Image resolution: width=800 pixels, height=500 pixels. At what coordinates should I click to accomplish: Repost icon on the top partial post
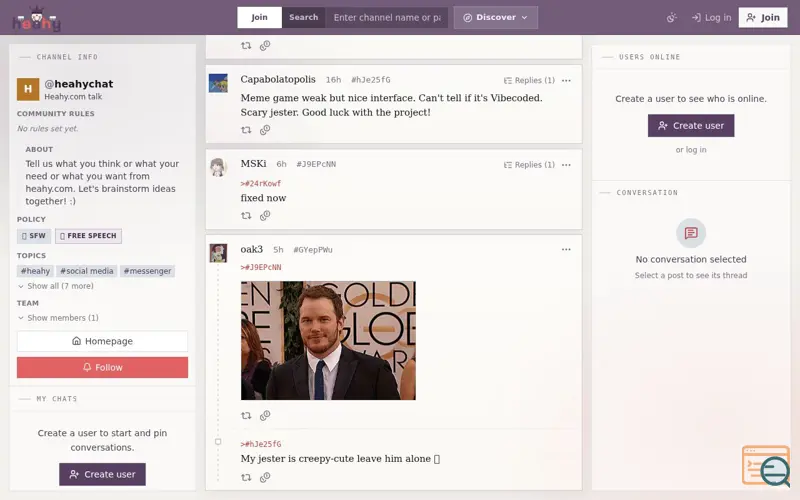(x=246, y=46)
